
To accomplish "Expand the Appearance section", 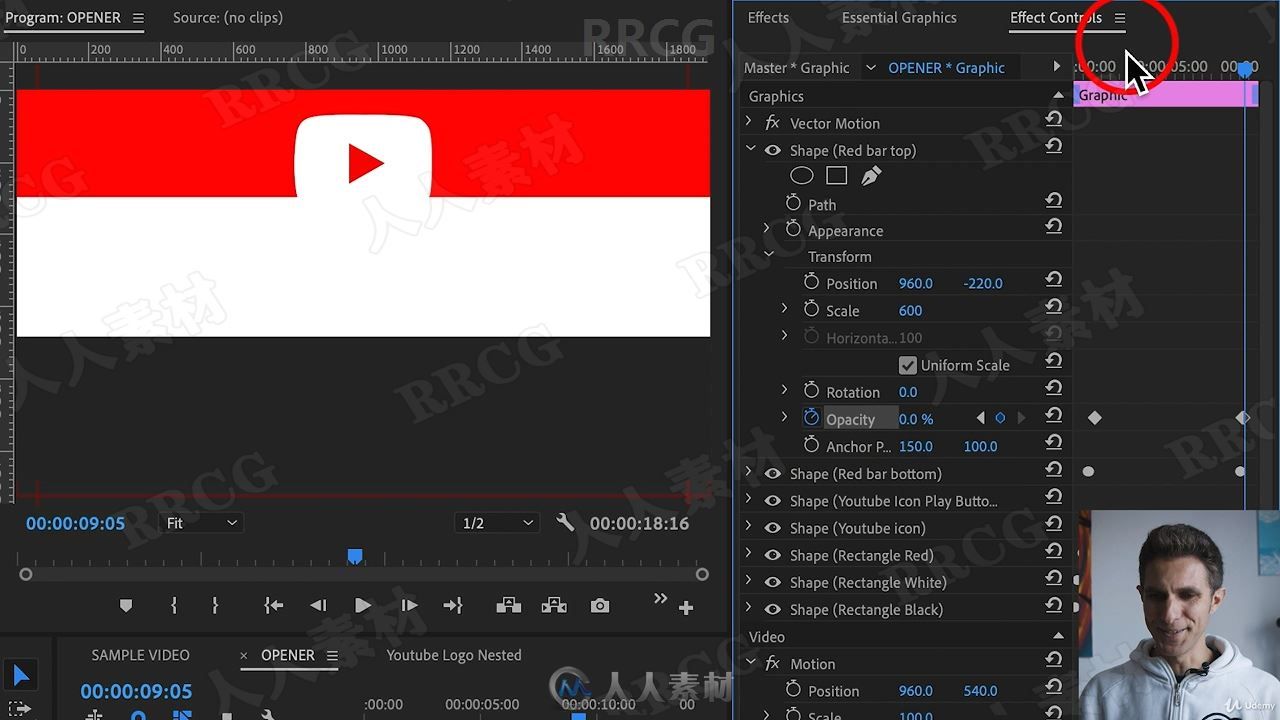I will (x=767, y=229).
